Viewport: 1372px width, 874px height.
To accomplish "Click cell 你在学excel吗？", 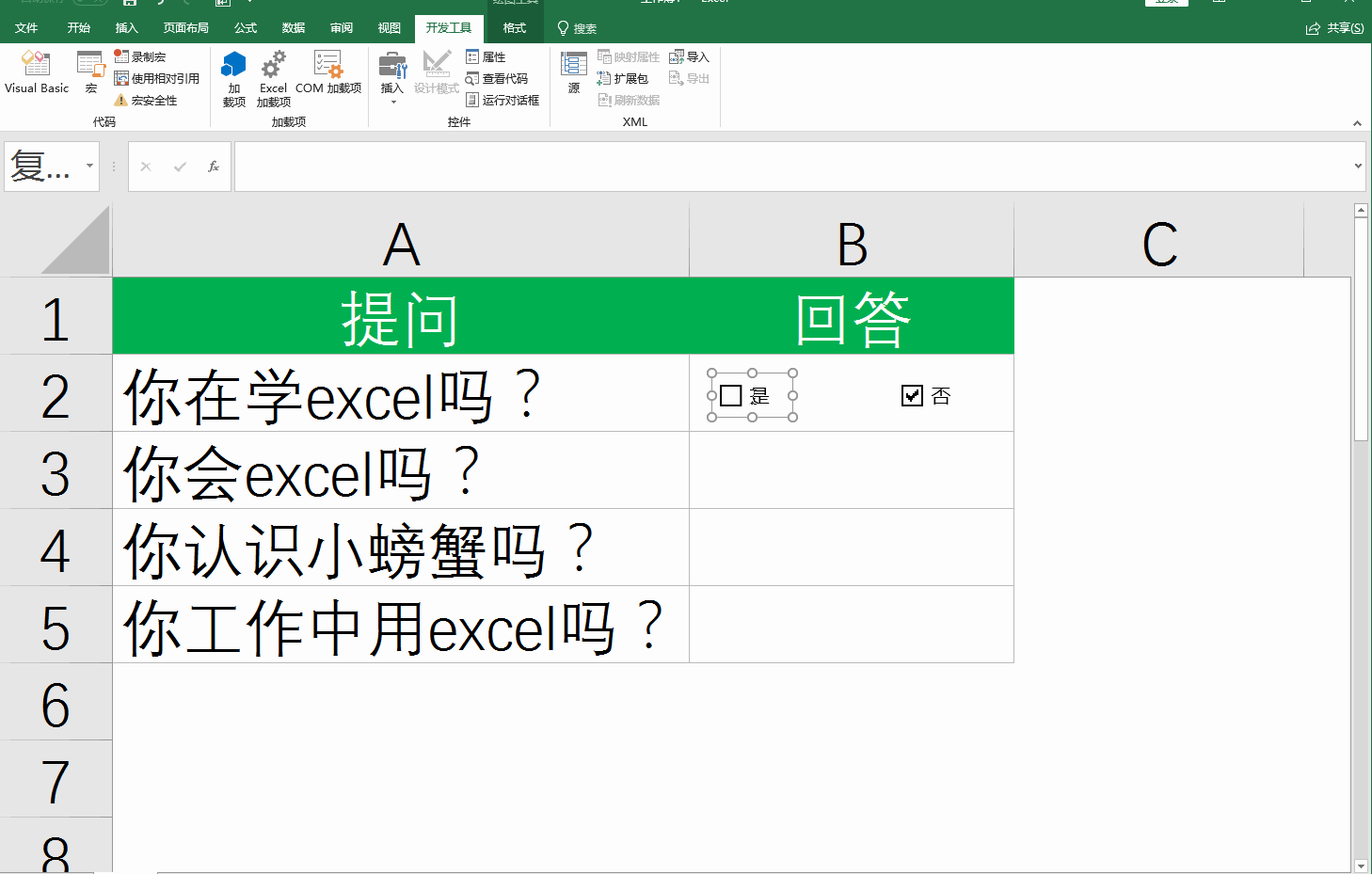I will click(x=401, y=393).
